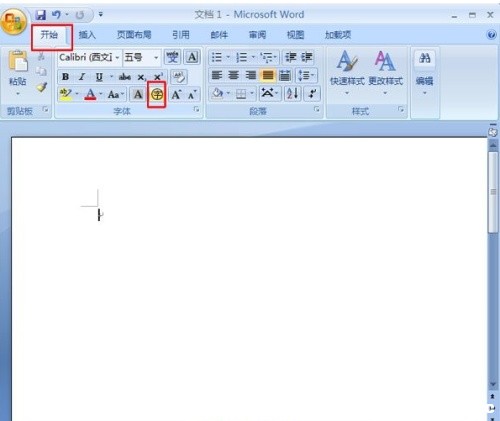Click the Grow Font icon
500x421 pixels.
[x=176, y=95]
